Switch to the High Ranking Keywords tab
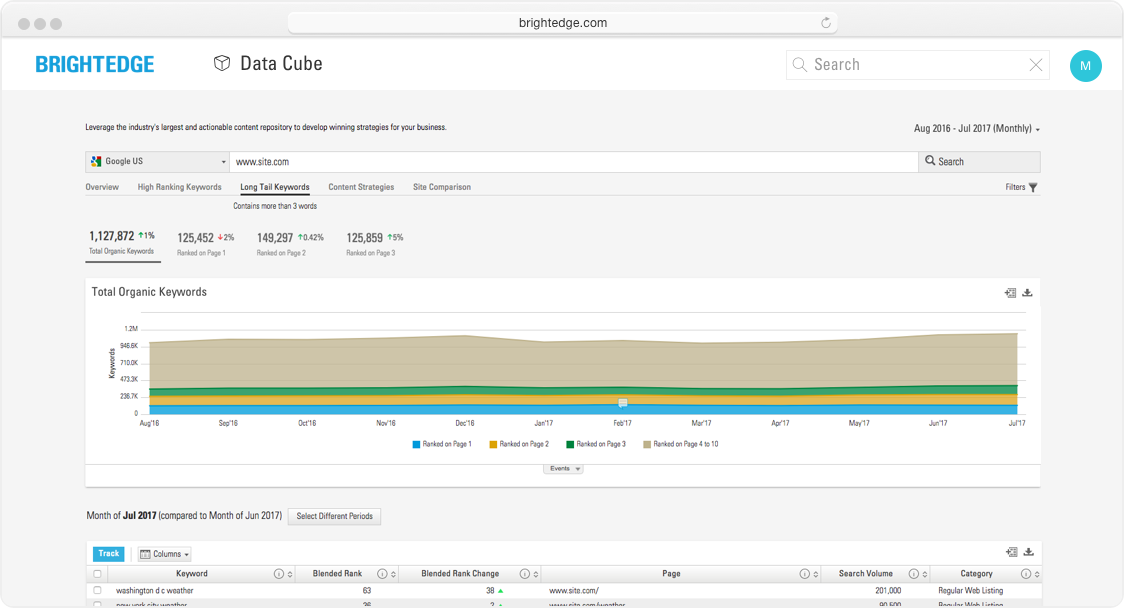This screenshot has height=608, width=1124. pyautogui.click(x=180, y=187)
